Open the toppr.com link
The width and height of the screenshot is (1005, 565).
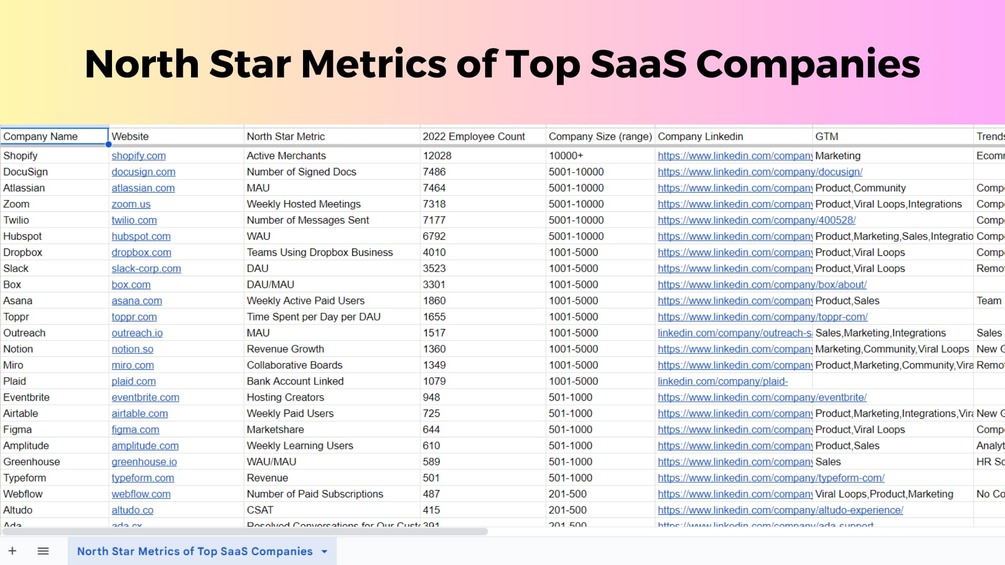click(134, 316)
